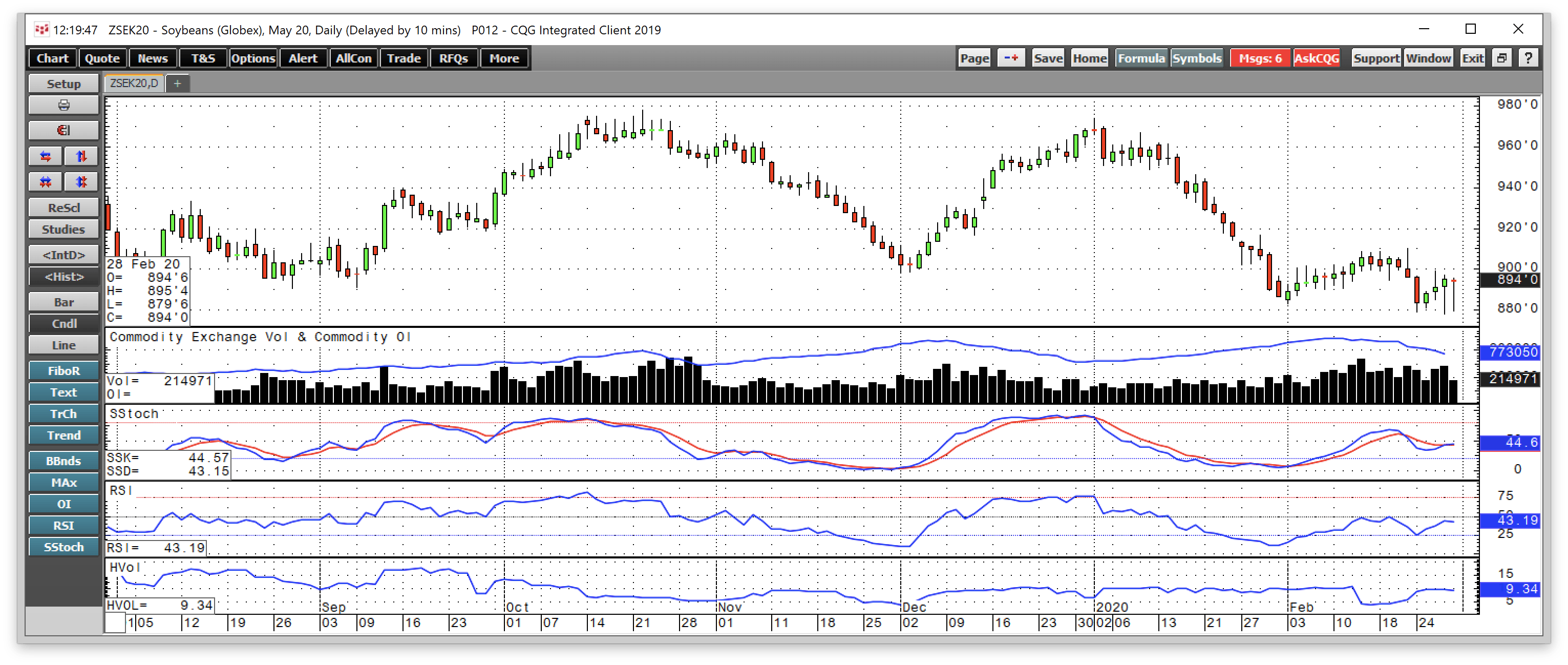Switch chart type to Line
Viewport: 1568px width, 665px height.
63,345
